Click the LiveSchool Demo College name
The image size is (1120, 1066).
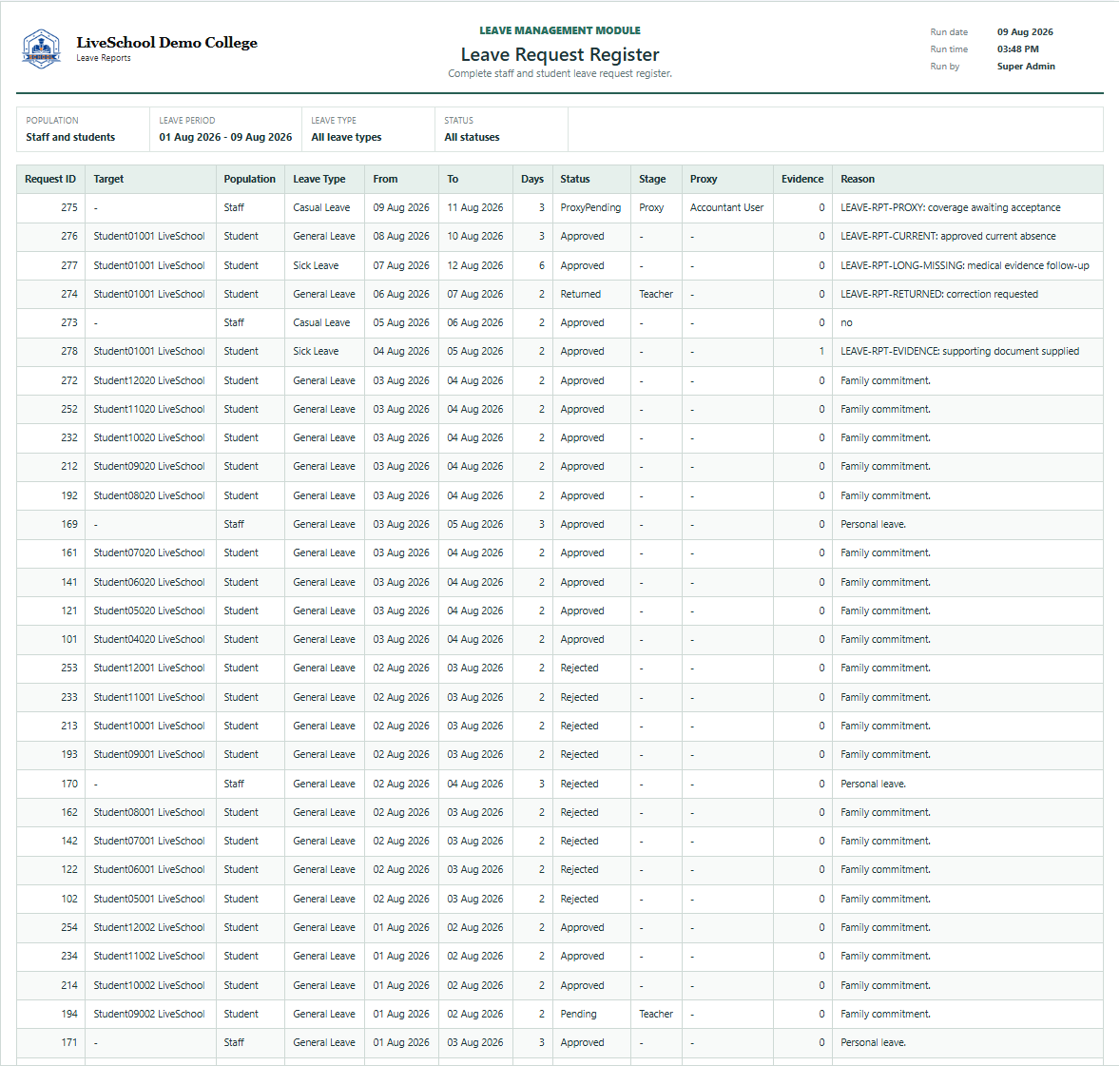166,43
